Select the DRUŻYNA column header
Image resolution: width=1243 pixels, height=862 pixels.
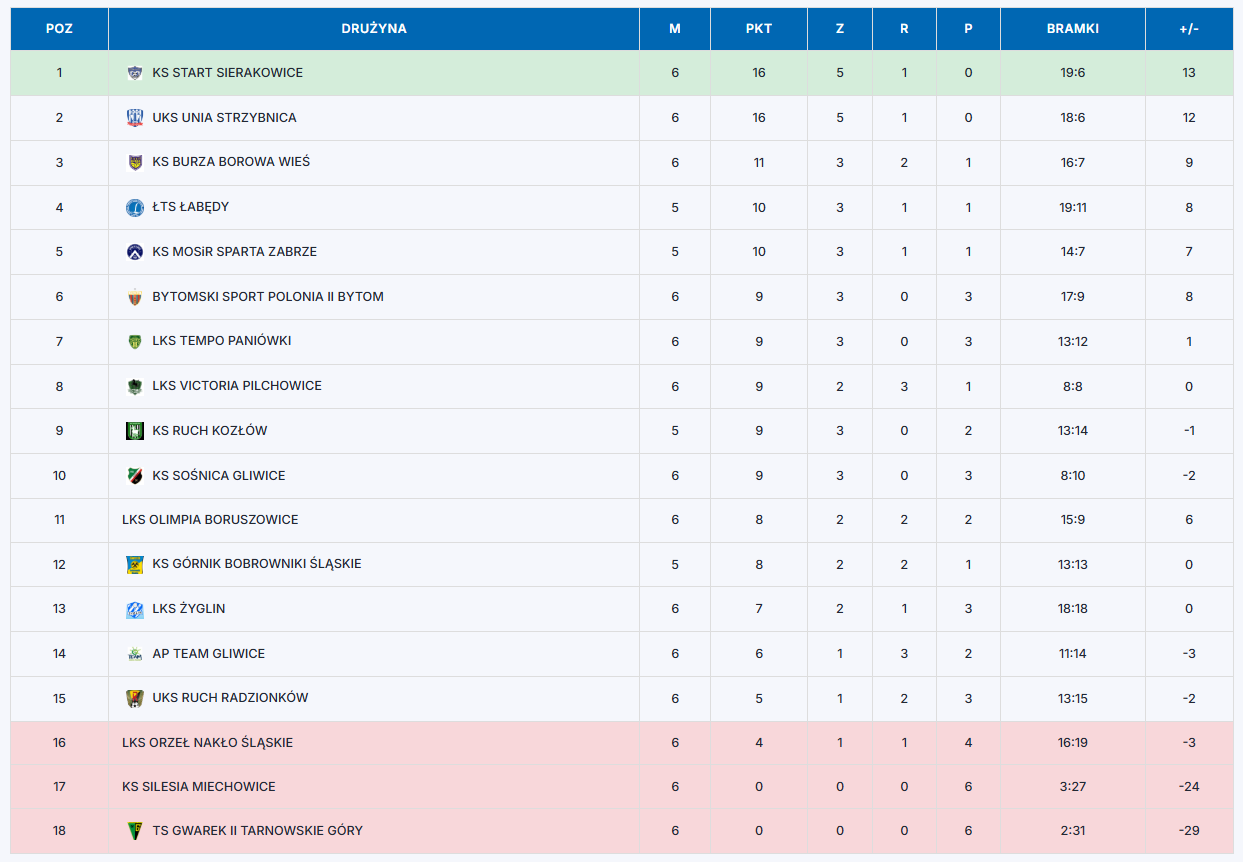[374, 29]
